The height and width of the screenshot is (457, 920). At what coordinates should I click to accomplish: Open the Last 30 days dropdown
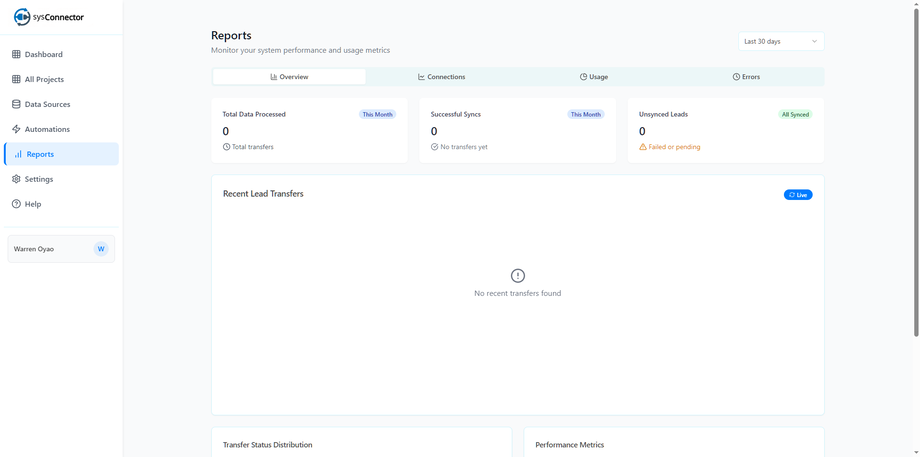click(x=780, y=41)
